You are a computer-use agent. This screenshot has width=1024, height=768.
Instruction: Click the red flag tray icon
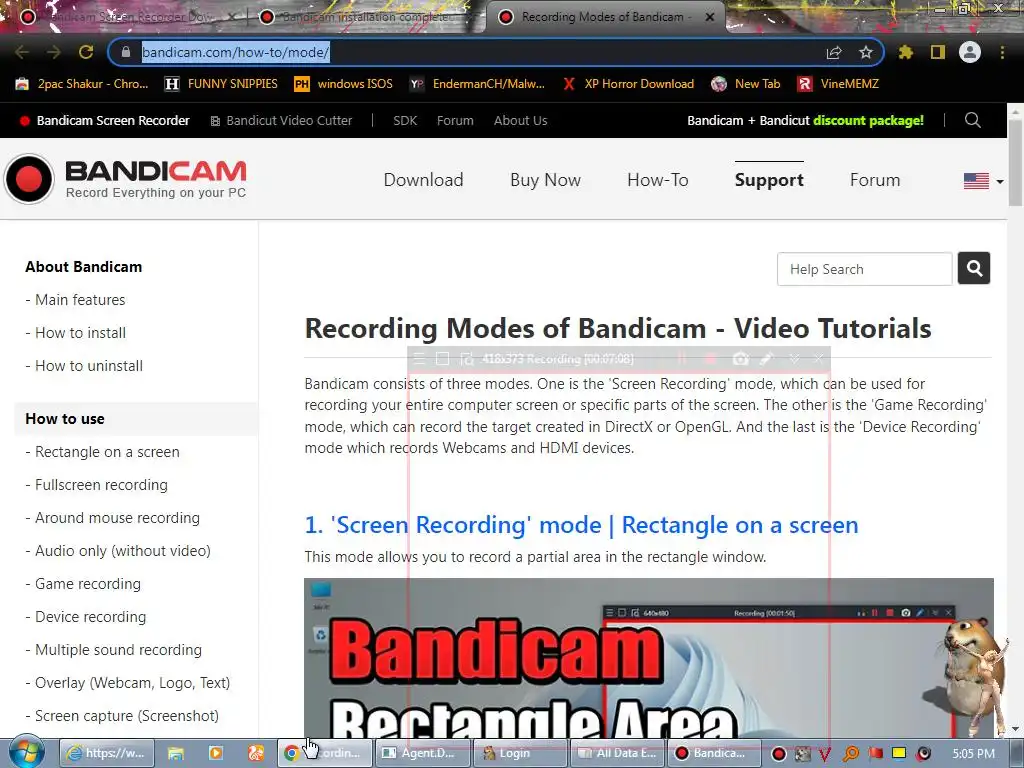(875, 754)
